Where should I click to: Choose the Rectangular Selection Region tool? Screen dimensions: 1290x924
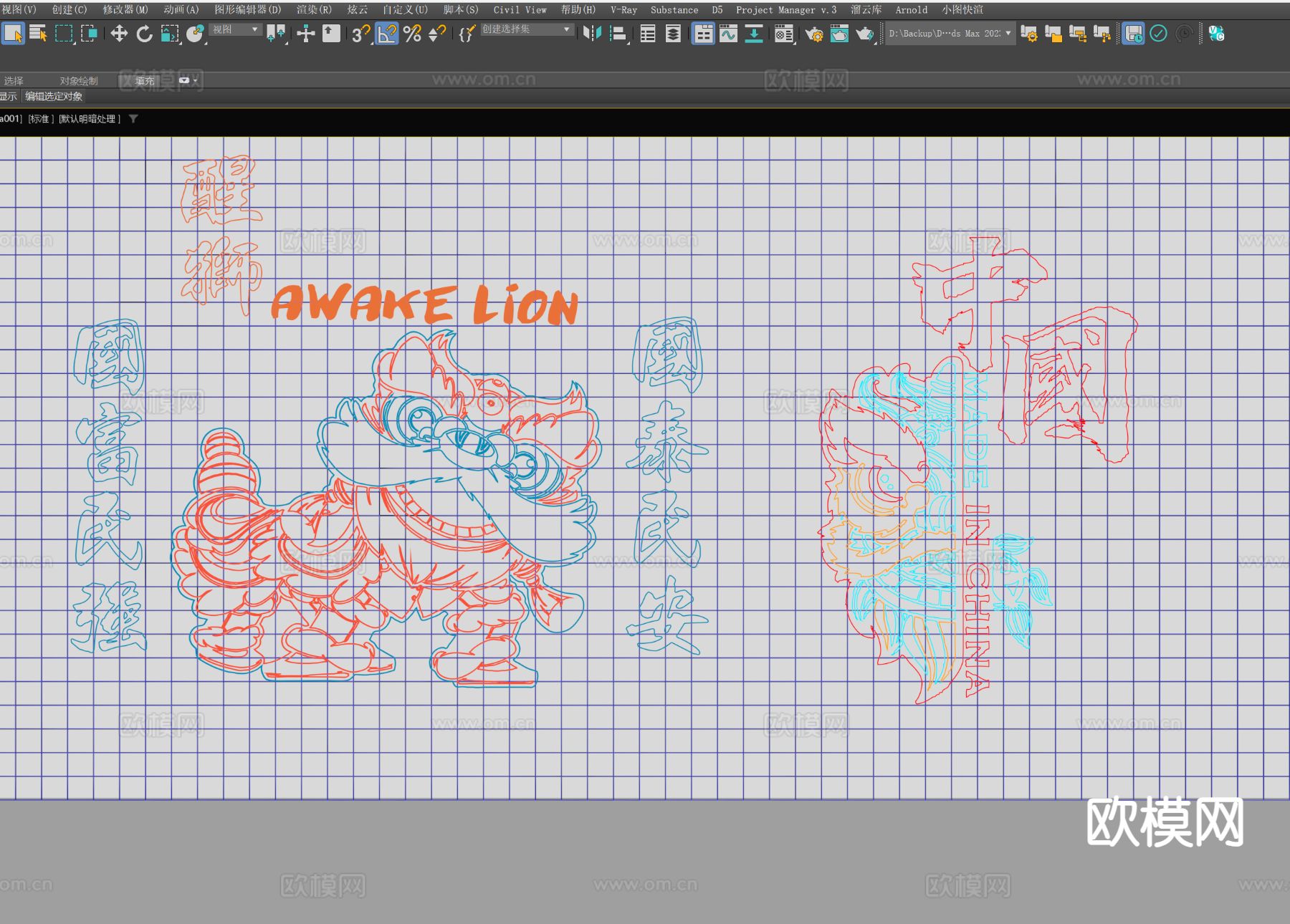64,34
